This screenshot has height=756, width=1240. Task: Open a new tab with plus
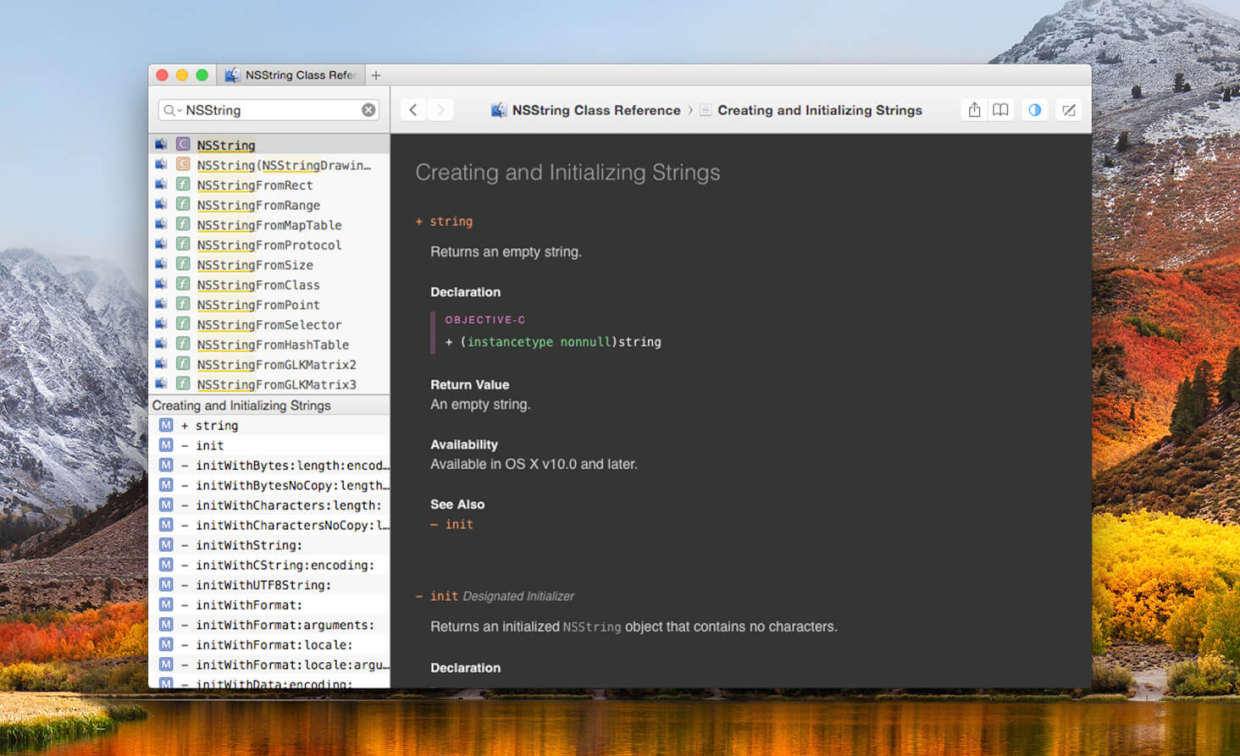(x=376, y=75)
